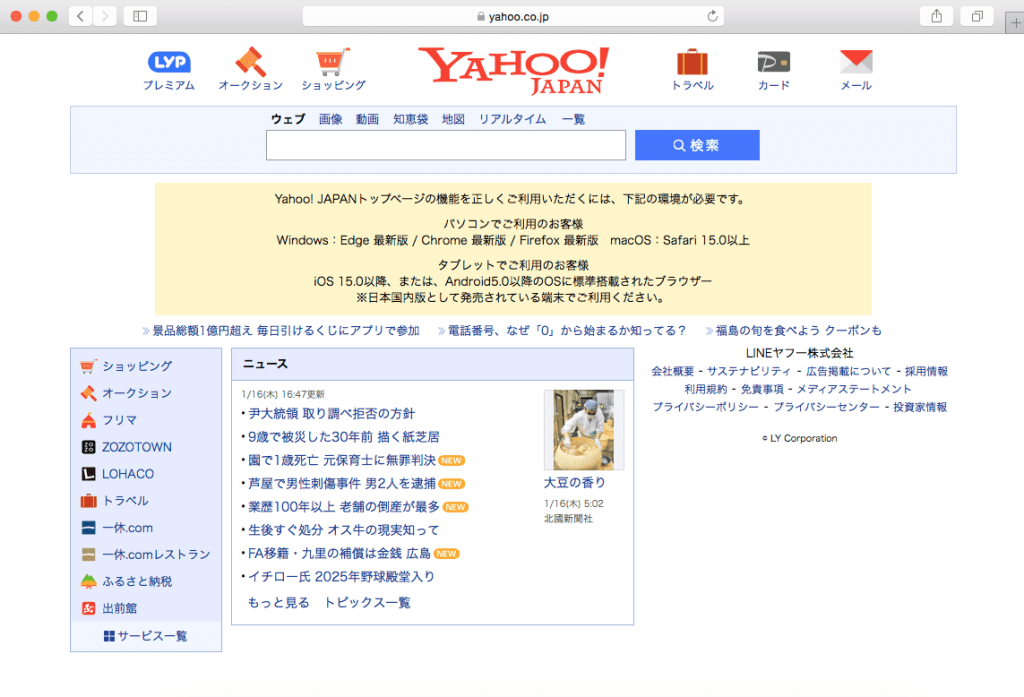Select the ウェブ search tab
This screenshot has height=697, width=1024.
tap(288, 119)
